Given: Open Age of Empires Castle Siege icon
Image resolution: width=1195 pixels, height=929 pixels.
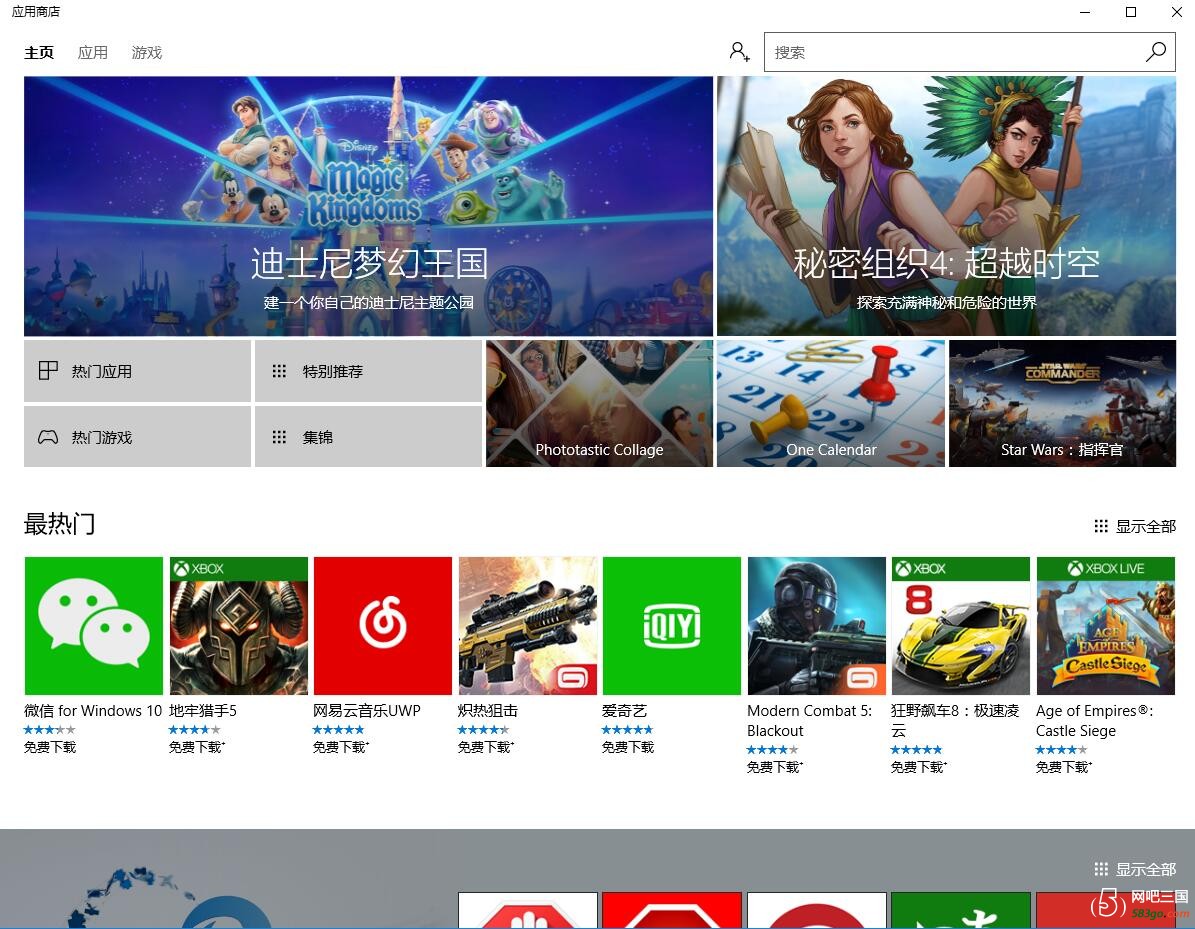Looking at the screenshot, I should (1105, 626).
